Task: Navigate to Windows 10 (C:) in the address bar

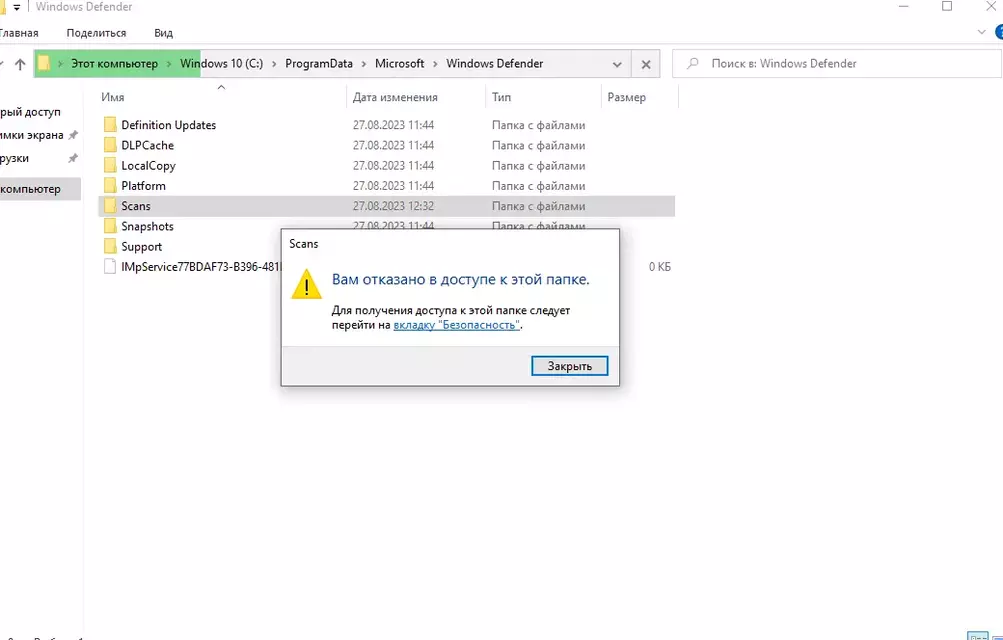Action: (221, 63)
